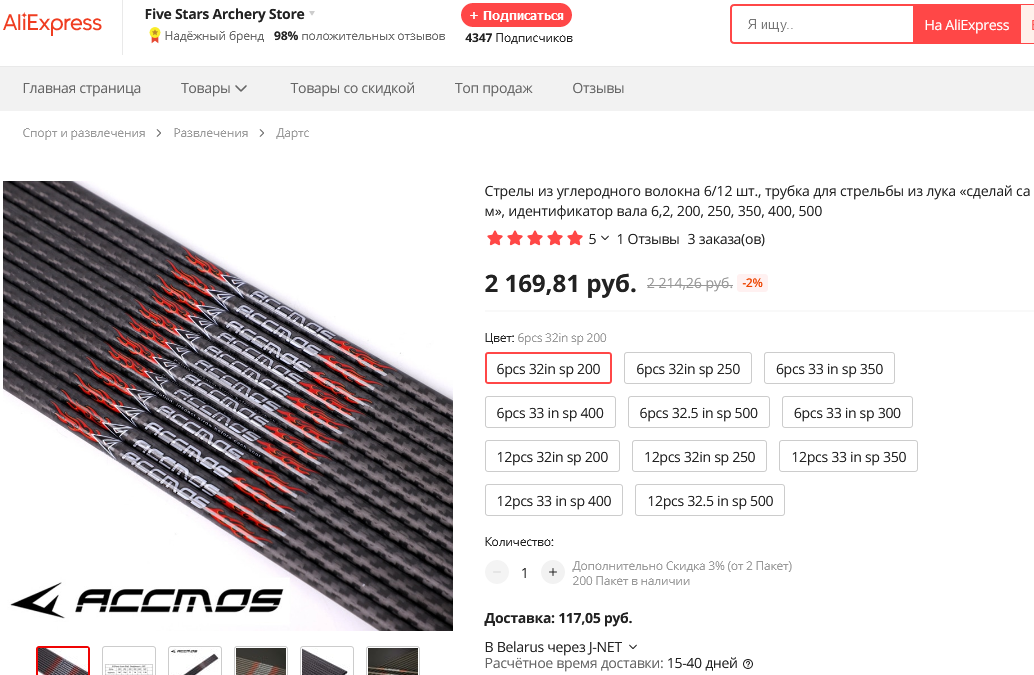The image size is (1034, 675).
Task: Select option 6pcs 32in sp 250
Action: tap(688, 368)
